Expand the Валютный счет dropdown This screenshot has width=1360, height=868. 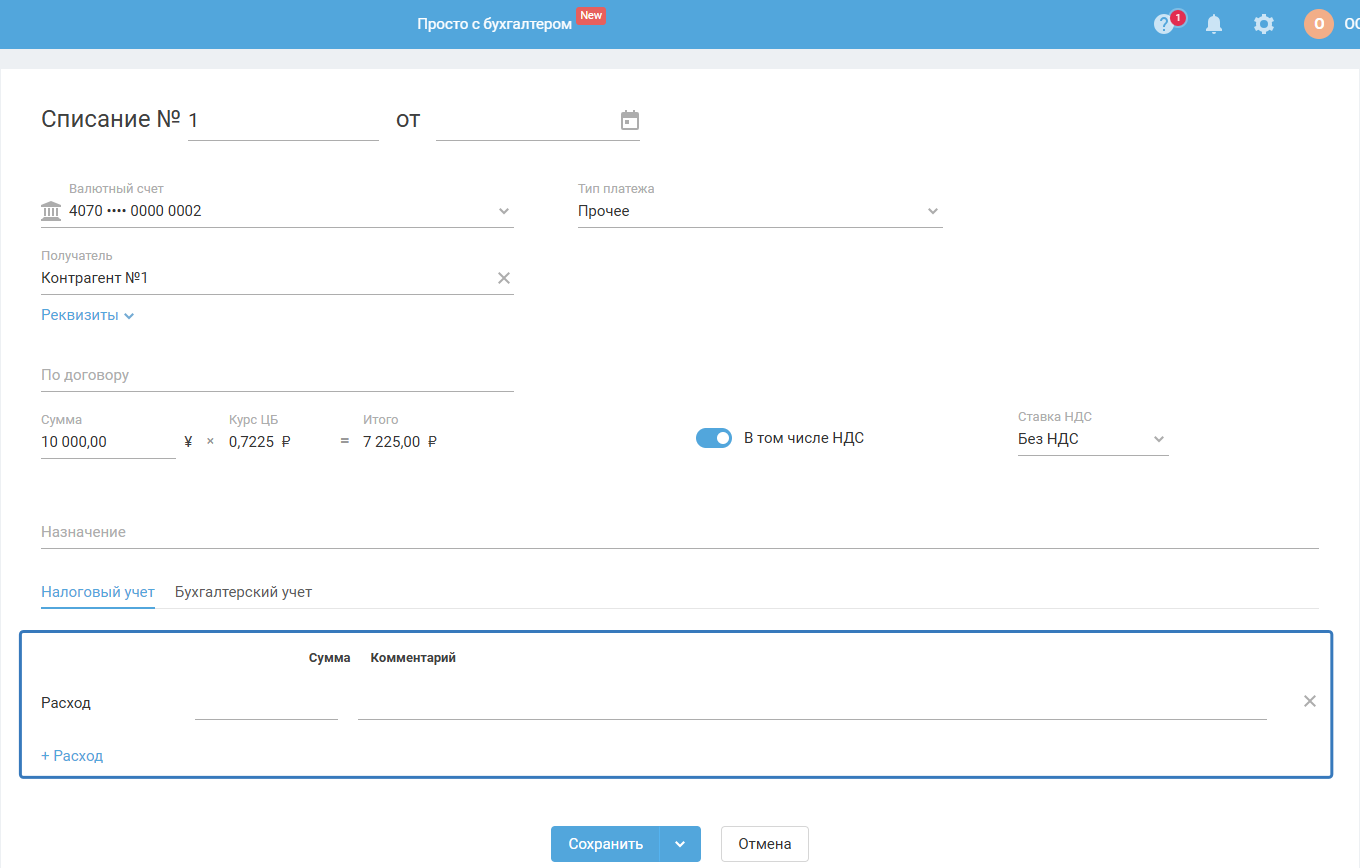point(504,211)
